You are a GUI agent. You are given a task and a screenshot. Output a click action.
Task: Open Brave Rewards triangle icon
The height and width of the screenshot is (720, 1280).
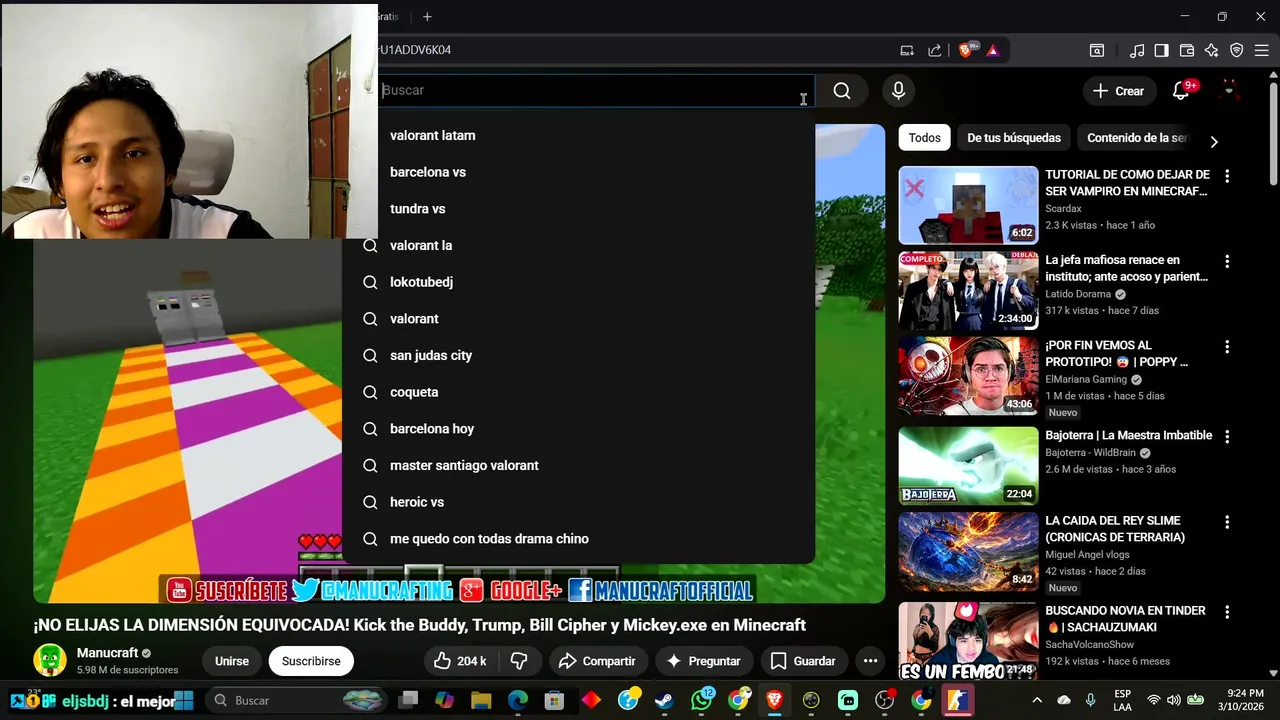click(993, 50)
